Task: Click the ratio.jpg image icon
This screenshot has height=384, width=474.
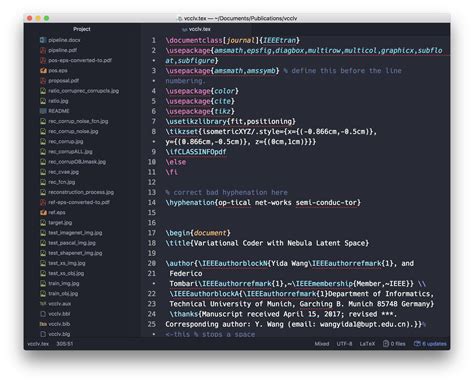Action: pyautogui.click(x=43, y=101)
